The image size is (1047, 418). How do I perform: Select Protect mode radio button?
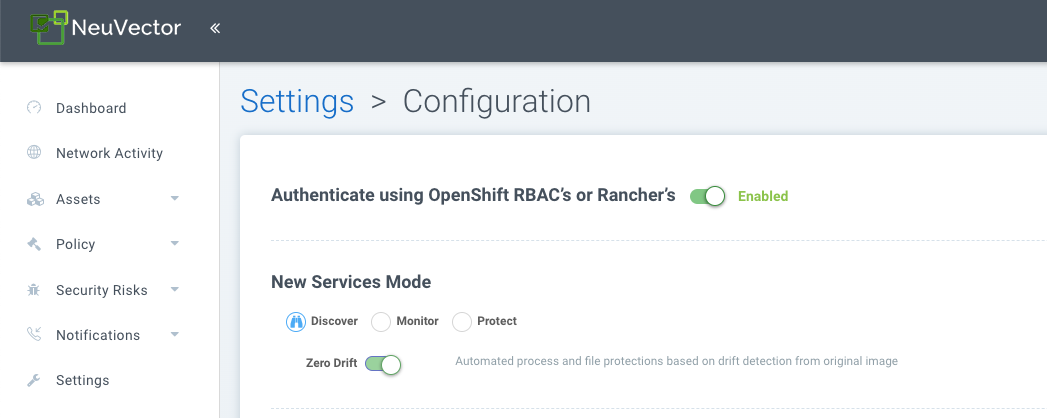point(462,321)
